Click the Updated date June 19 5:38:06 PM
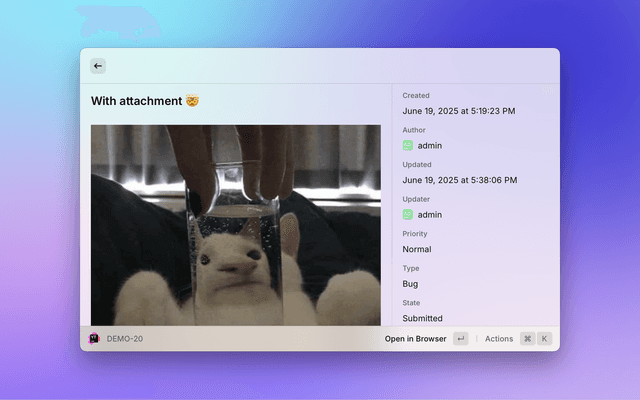Image resolution: width=640 pixels, height=400 pixels. [459, 180]
